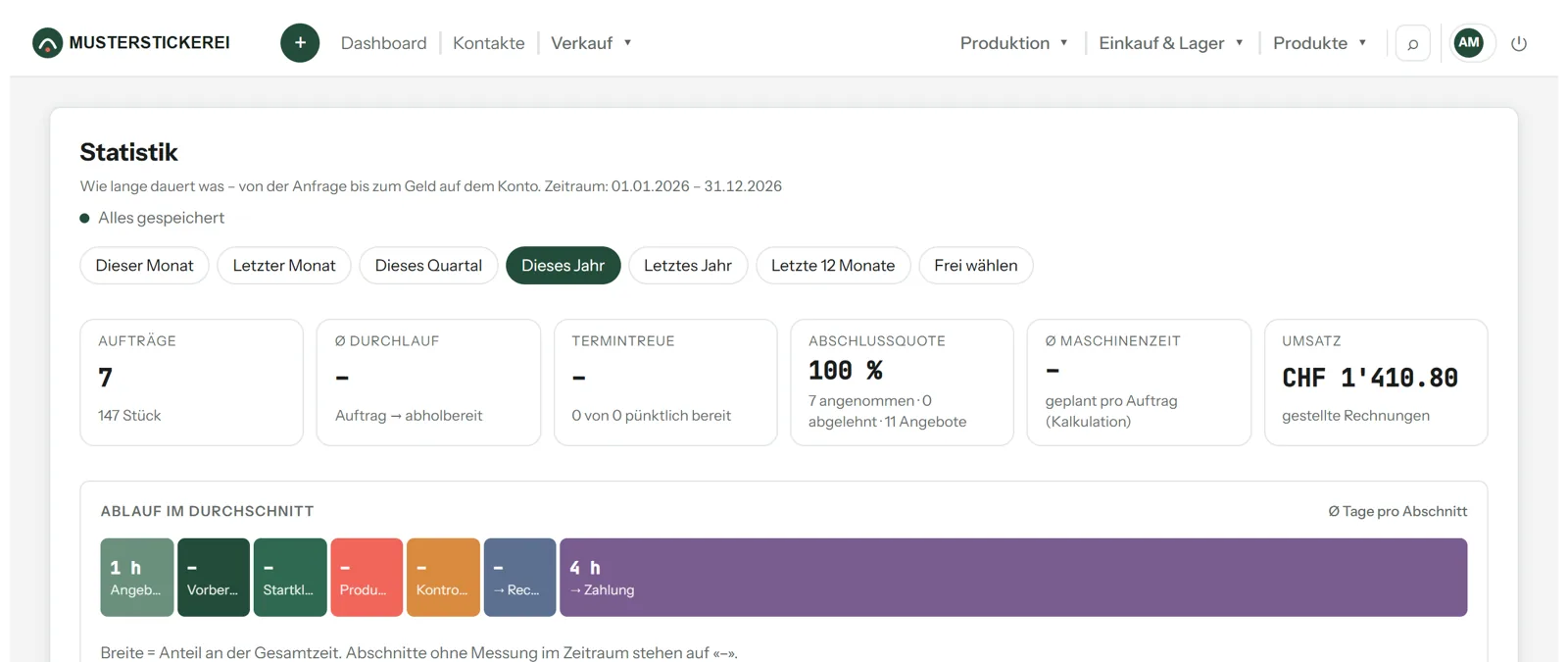Select the Dieses Jahr period
Image resolution: width=1568 pixels, height=662 pixels.
[x=563, y=266]
